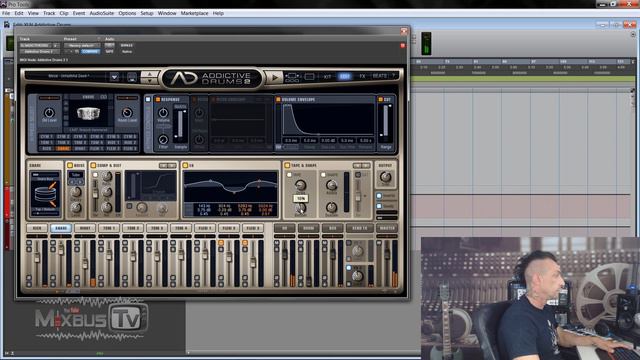
Task: Click the Cut Range slider
Action: coord(386,120)
